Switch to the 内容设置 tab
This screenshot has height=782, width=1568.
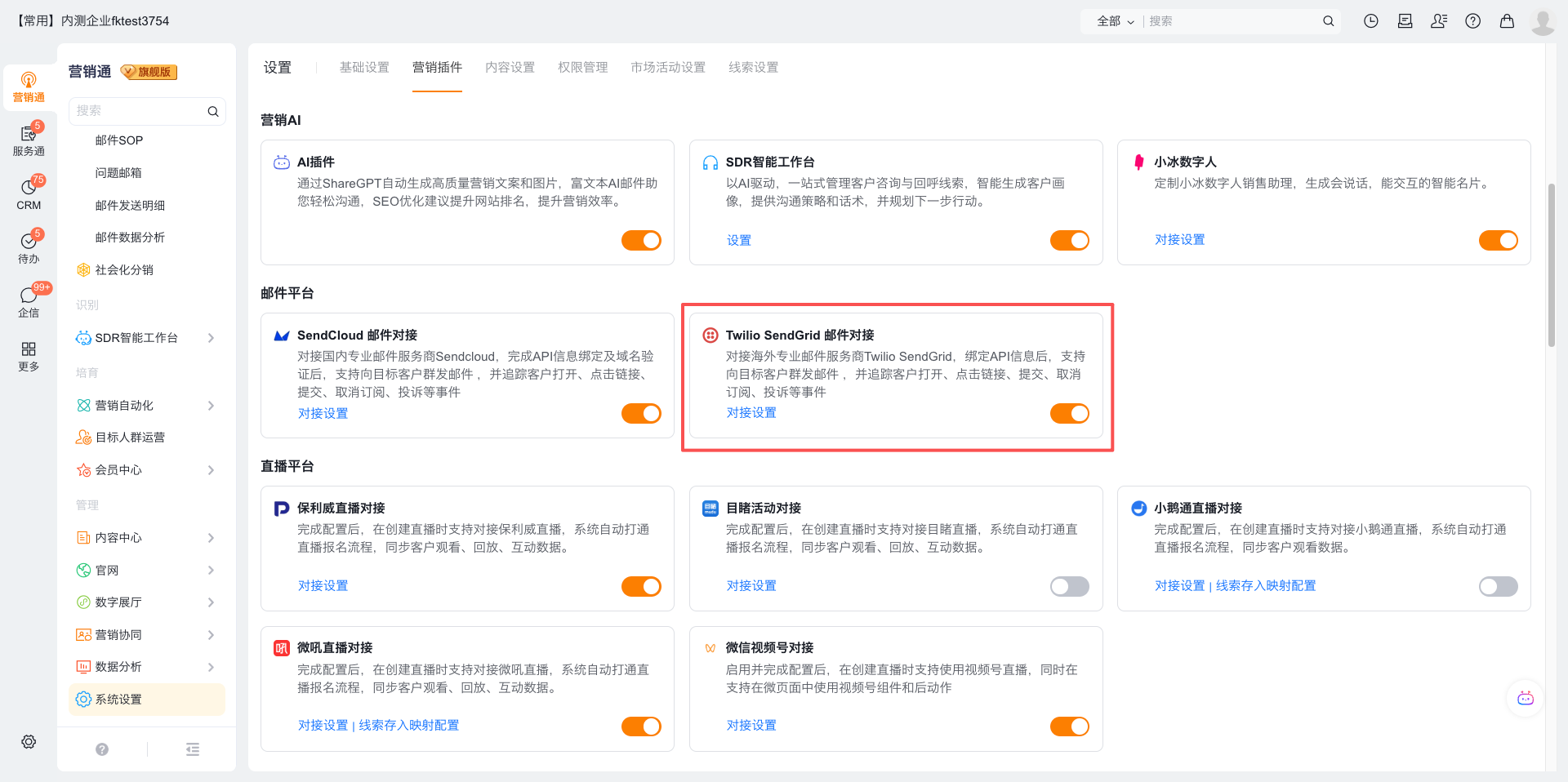(510, 68)
